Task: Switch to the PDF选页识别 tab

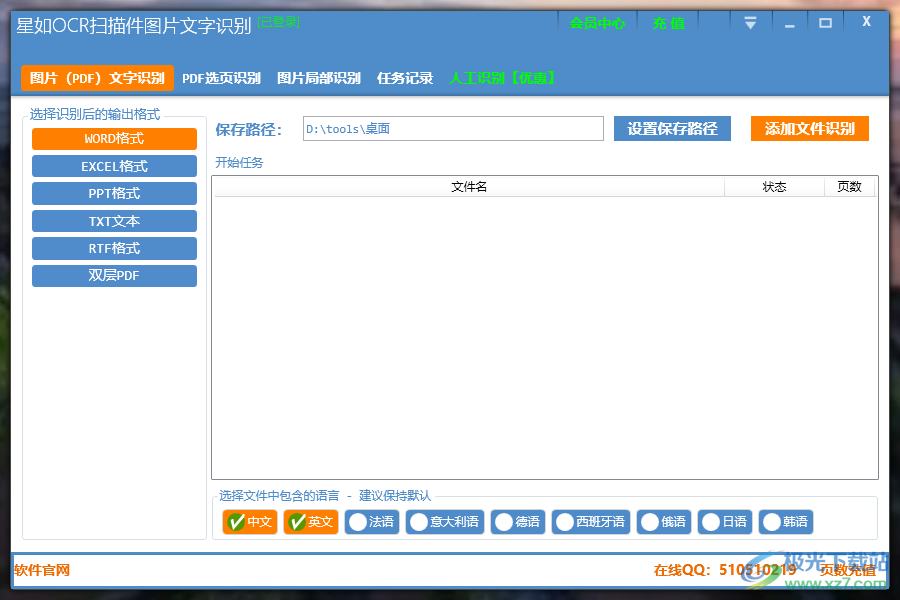Action: (218, 78)
